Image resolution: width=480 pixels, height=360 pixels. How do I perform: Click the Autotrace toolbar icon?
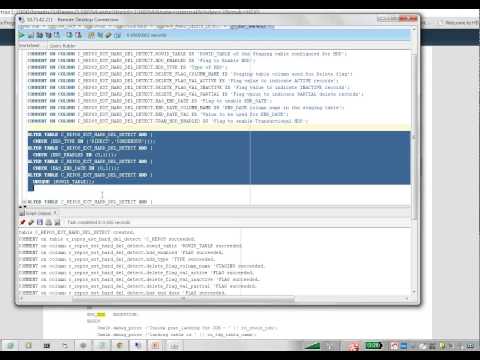coord(48,35)
